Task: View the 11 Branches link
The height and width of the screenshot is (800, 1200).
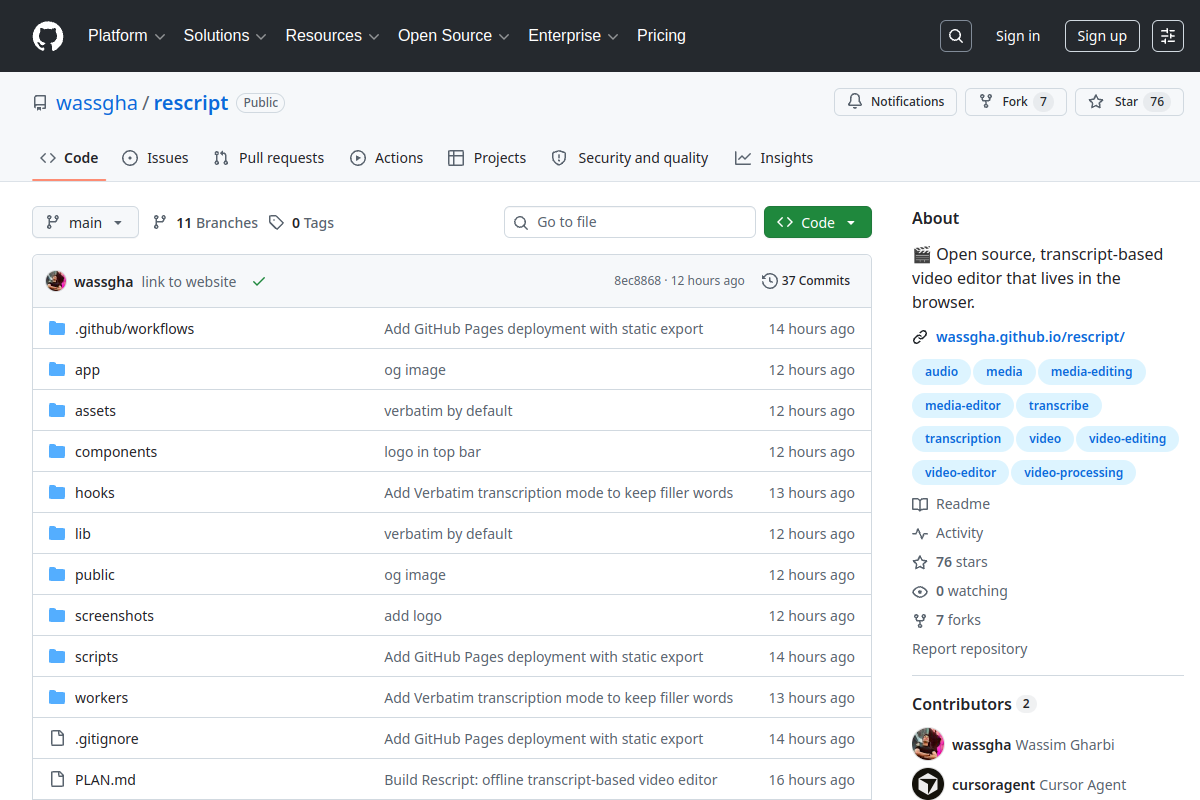Action: click(x=205, y=222)
